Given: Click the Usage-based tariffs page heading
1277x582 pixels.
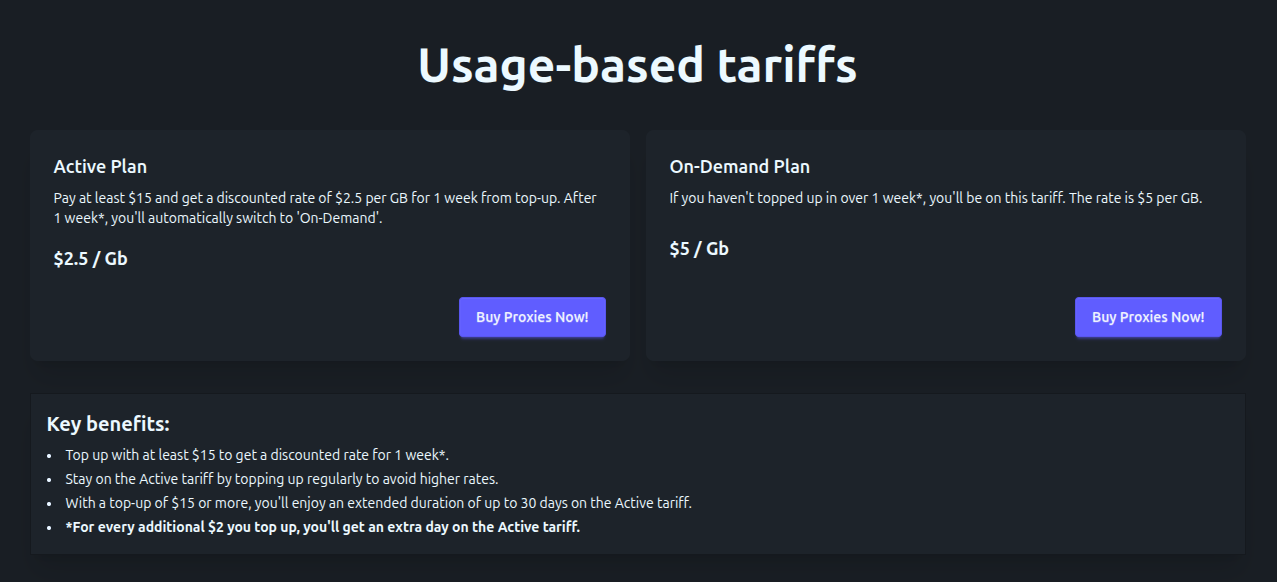Looking at the screenshot, I should pos(637,66).
